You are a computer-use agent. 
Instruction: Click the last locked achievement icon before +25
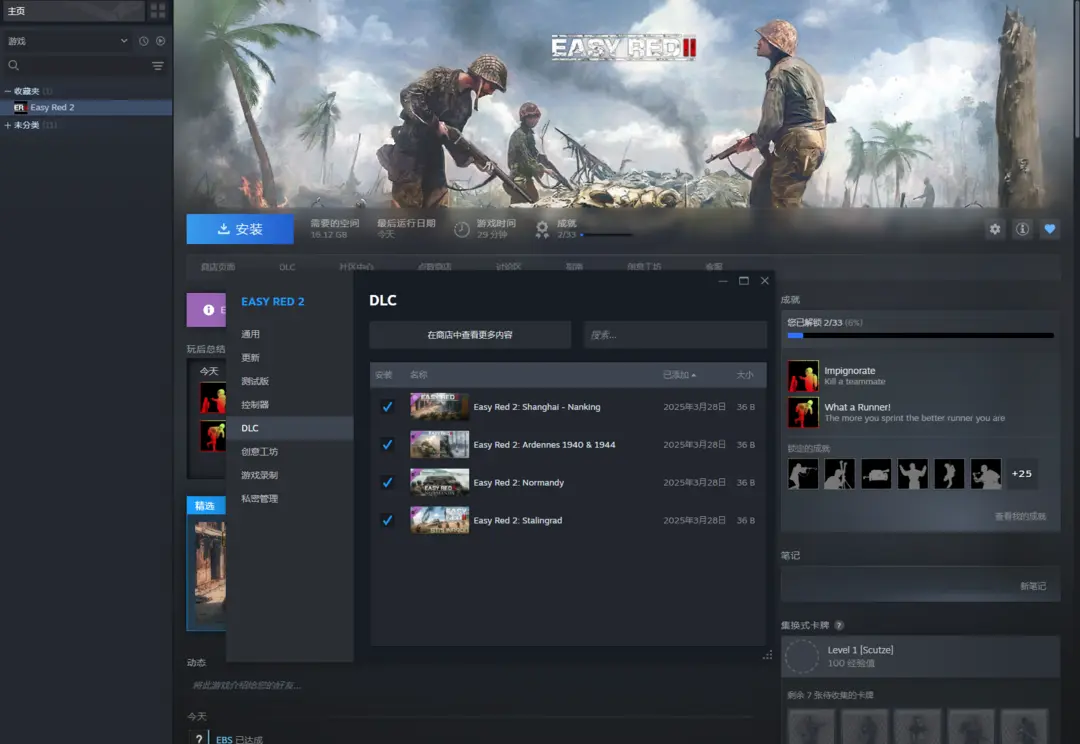[x=986, y=474]
